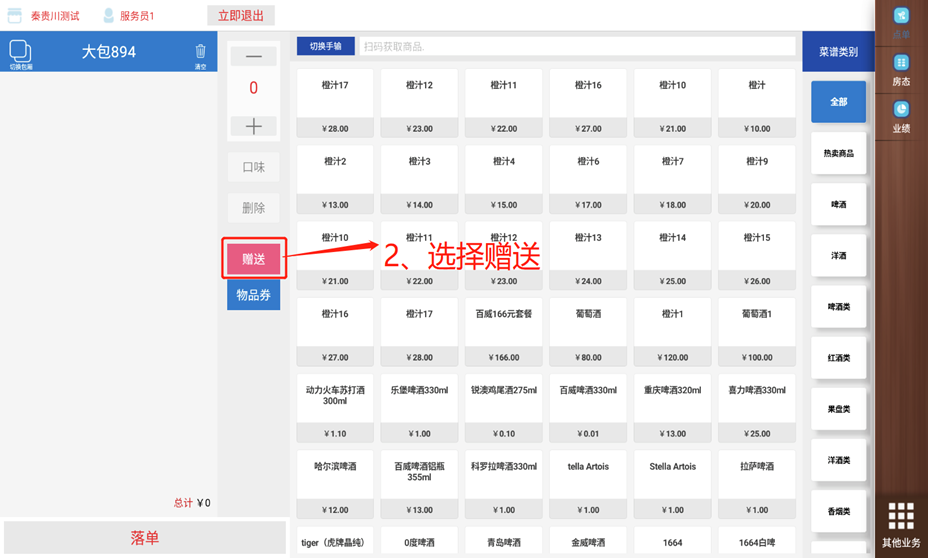Viewport: 928px width, 558px height.
Task: Add 橙汁2 priced ¥13.00
Action: pyautogui.click(x=335, y=179)
